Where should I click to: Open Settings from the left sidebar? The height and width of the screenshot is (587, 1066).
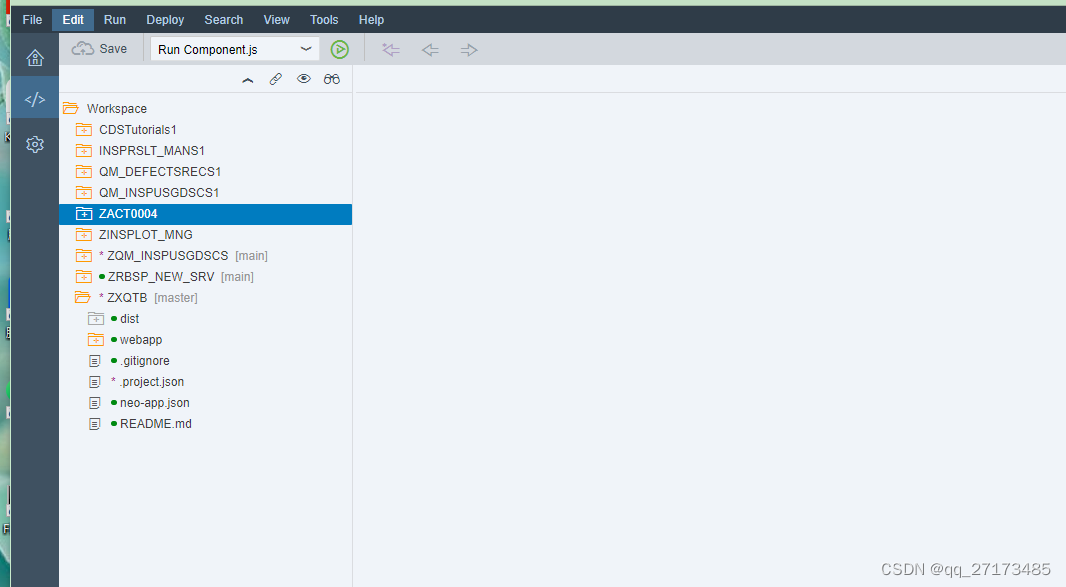[x=35, y=144]
